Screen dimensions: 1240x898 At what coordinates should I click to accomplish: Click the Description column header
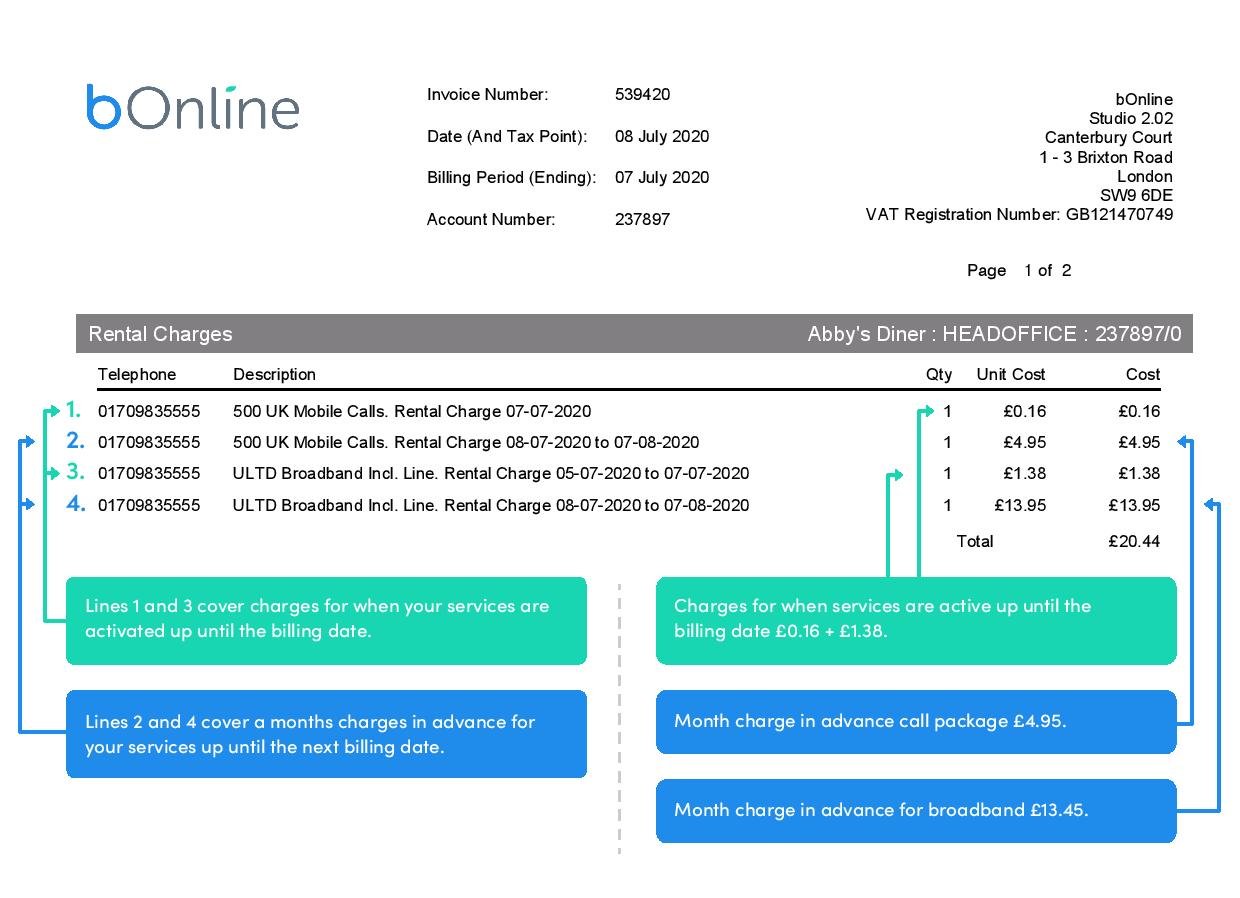274,374
